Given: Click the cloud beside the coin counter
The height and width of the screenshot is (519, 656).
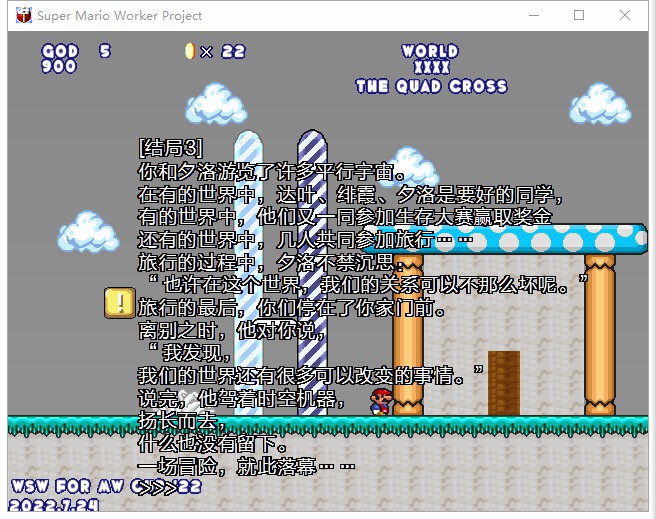Looking at the screenshot, I should pos(216,104).
